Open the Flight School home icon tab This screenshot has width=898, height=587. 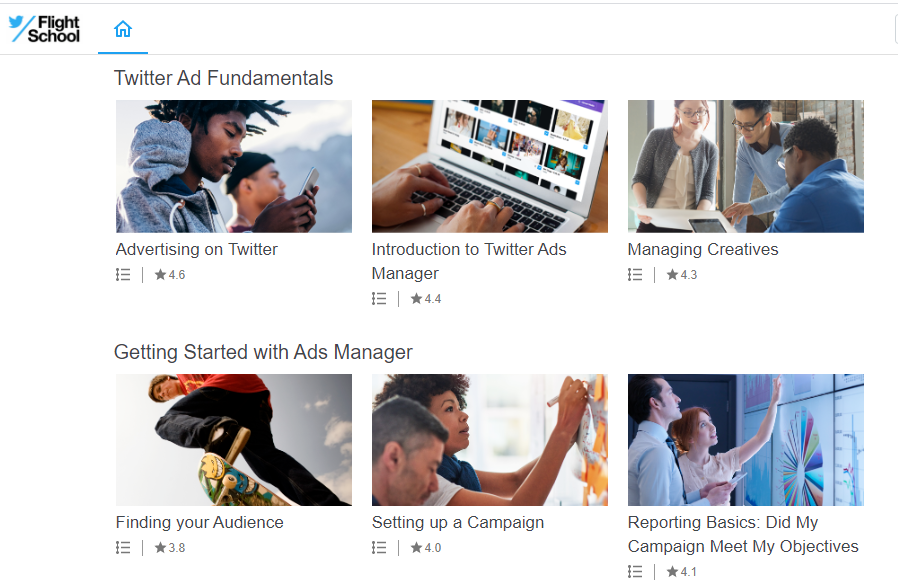(x=123, y=29)
